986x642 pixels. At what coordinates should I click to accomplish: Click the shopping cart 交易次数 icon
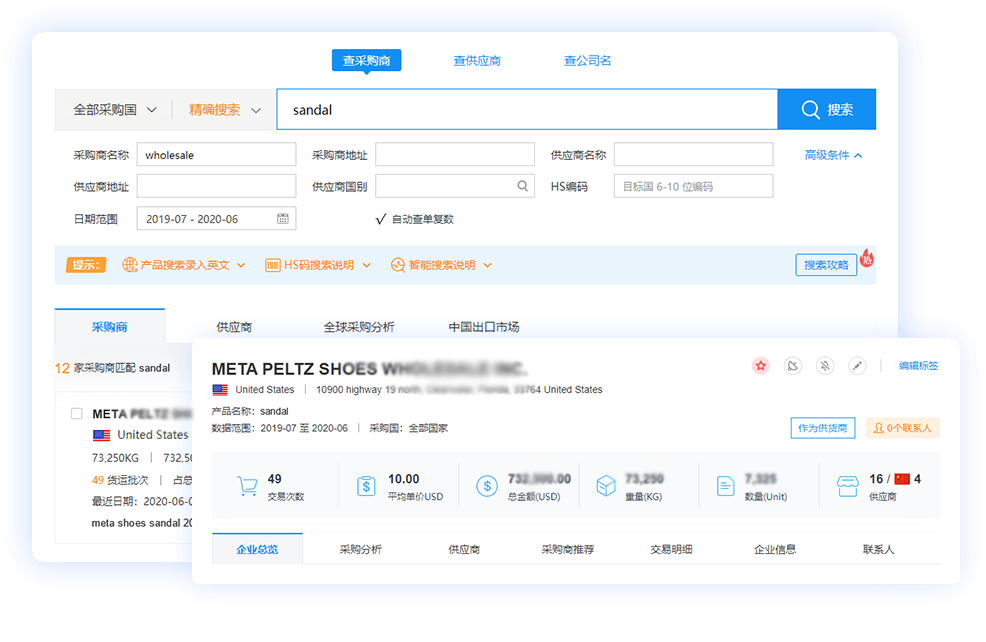pyautogui.click(x=247, y=487)
